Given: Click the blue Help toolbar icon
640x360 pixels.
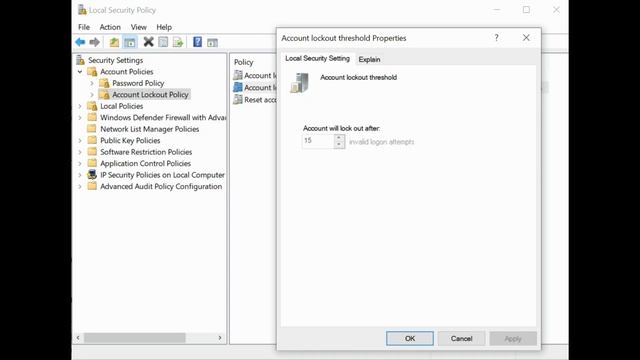Looking at the screenshot, I should tap(198, 42).
